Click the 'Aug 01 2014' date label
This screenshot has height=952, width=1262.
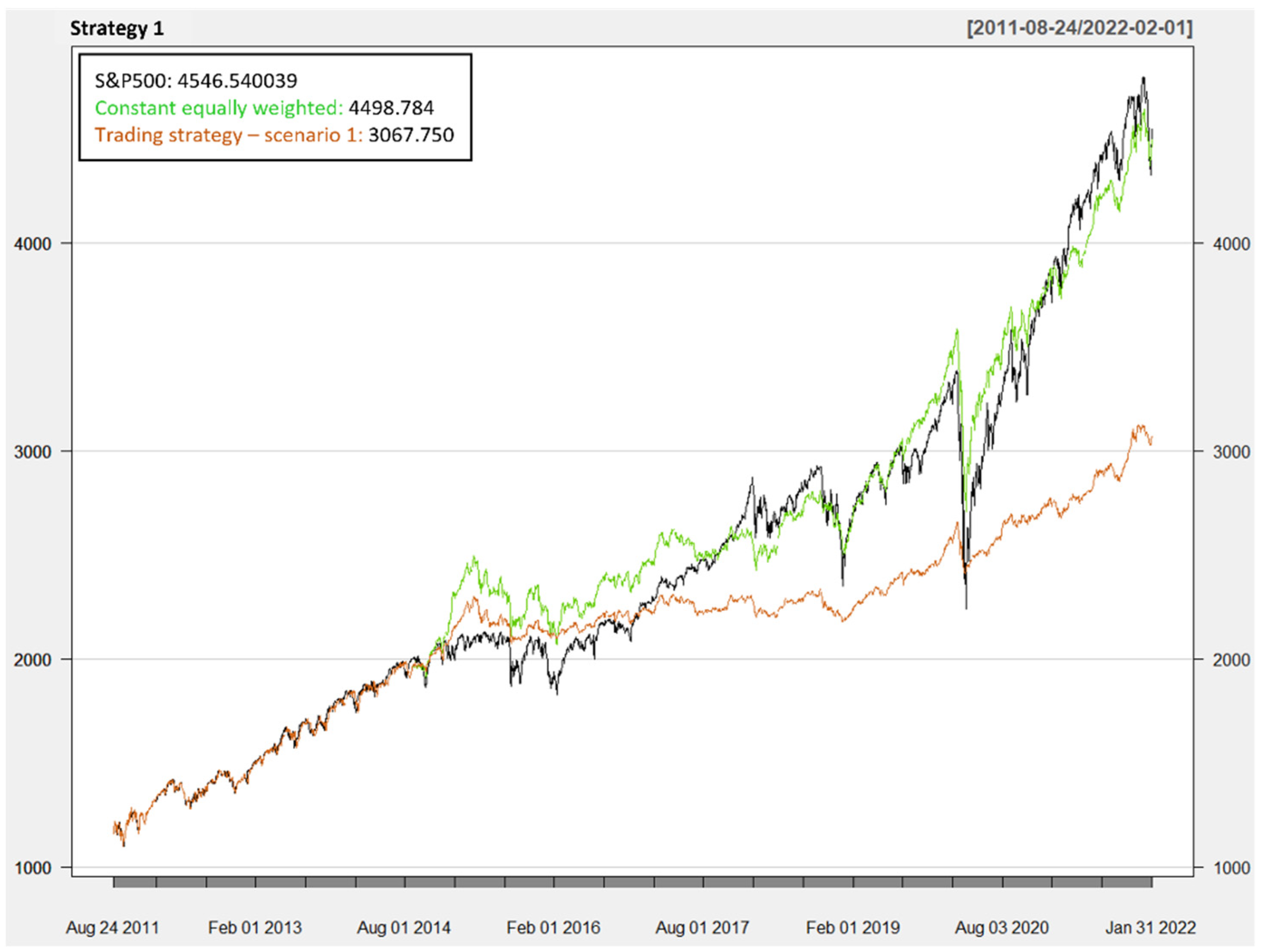click(x=404, y=928)
